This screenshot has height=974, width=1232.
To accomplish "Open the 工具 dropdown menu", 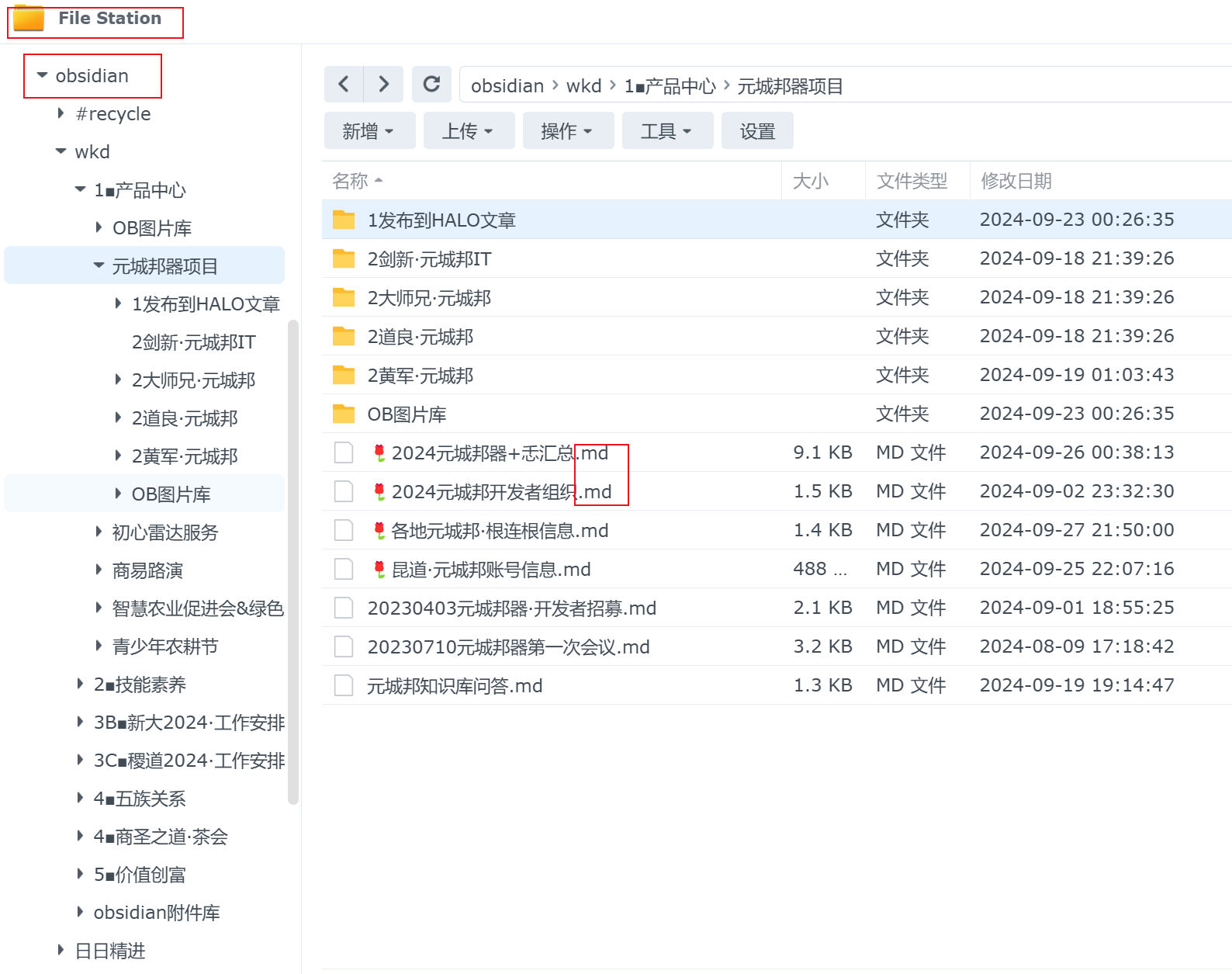I will click(667, 131).
